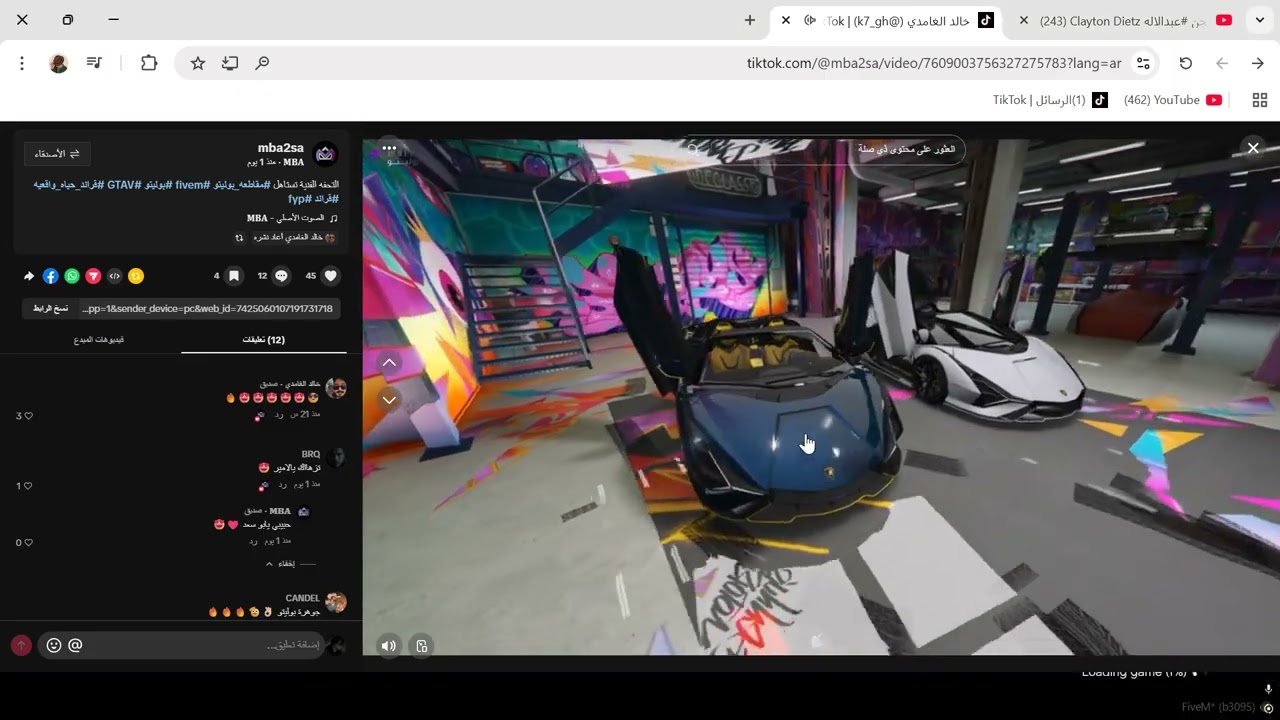
Task: Get the embed code via the code icon
Action: point(115,276)
